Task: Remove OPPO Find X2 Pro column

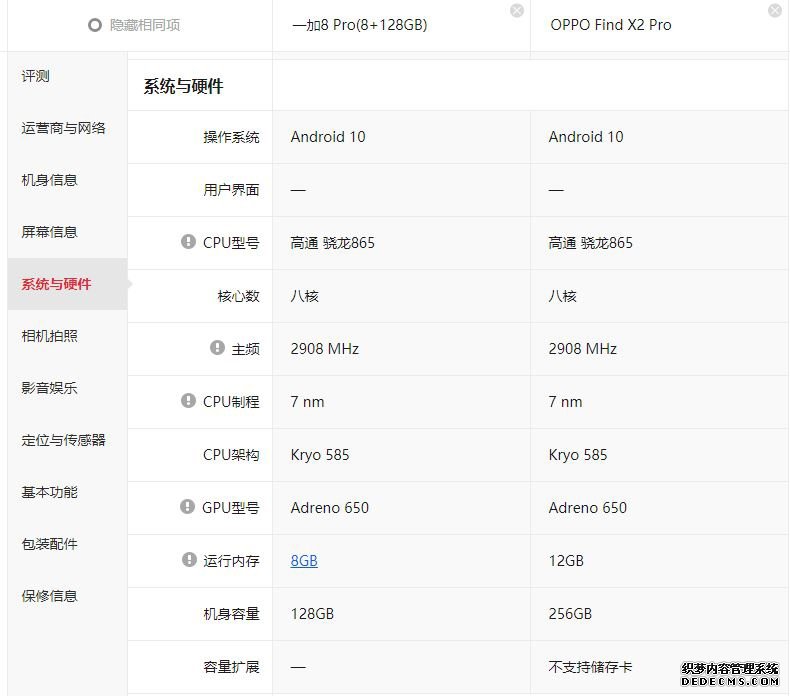Action: tap(775, 11)
